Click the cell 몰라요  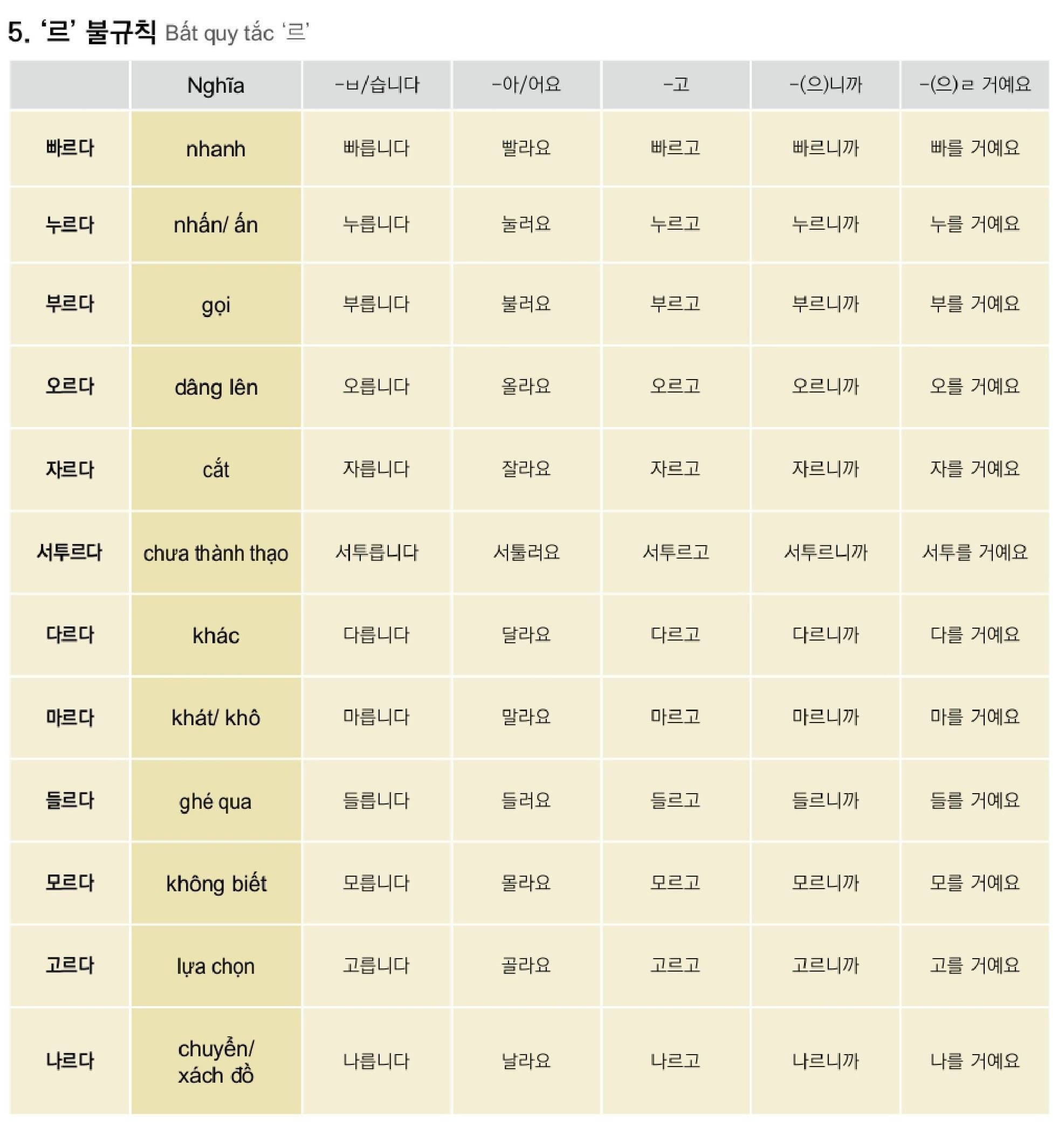526,882
